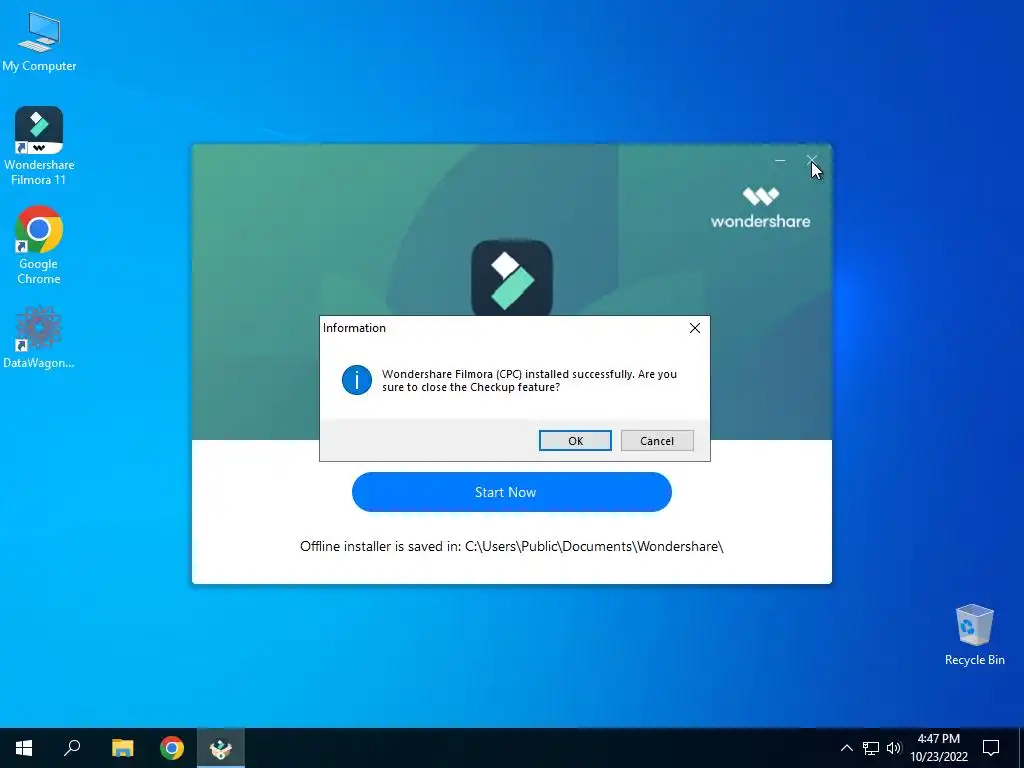Screen dimensions: 1024x768
Task: Open File Explorer from the taskbar
Action: point(122,748)
